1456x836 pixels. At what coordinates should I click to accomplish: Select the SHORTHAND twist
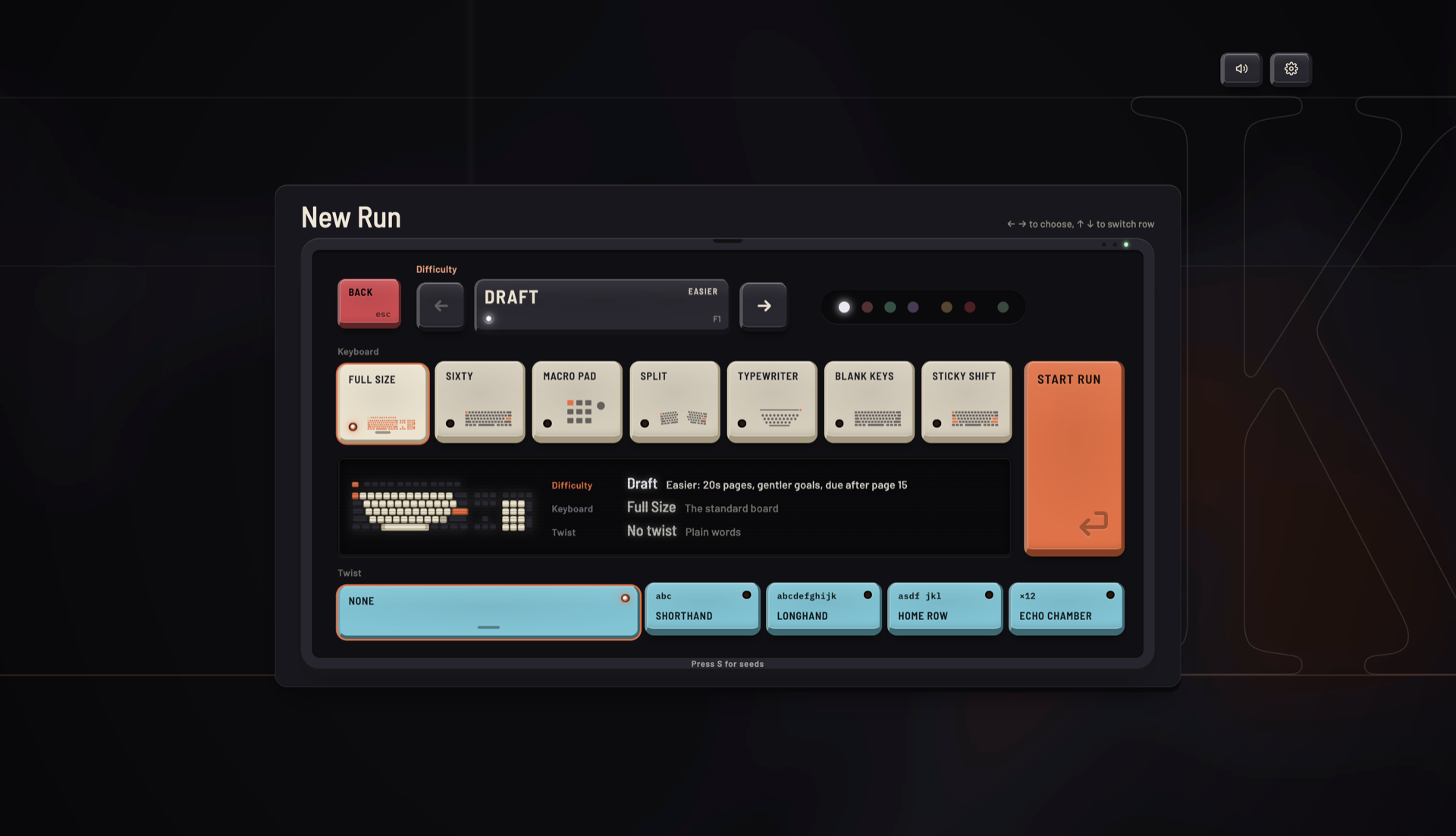pos(702,608)
